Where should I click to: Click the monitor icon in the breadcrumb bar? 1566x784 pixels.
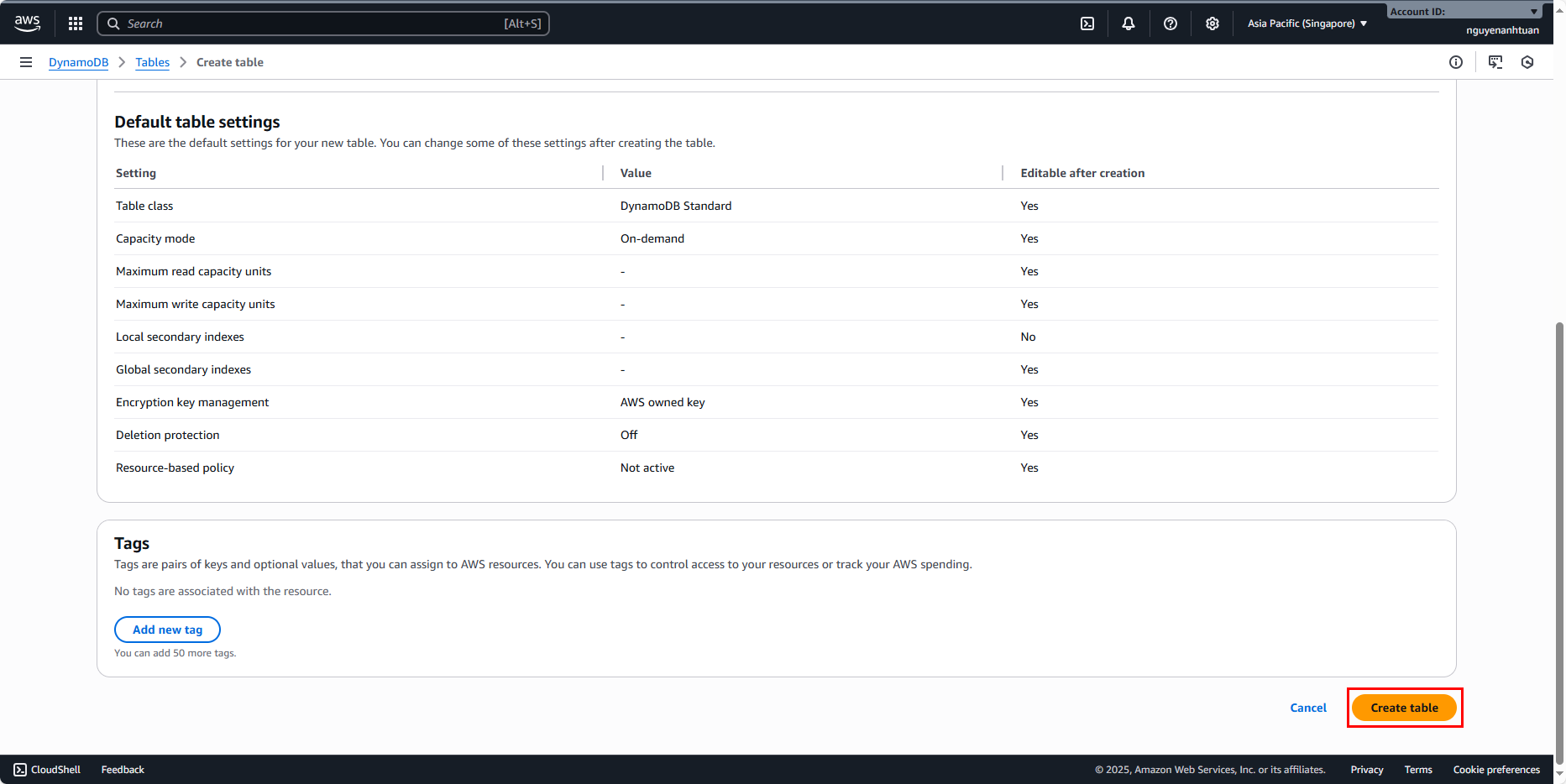(x=1495, y=62)
